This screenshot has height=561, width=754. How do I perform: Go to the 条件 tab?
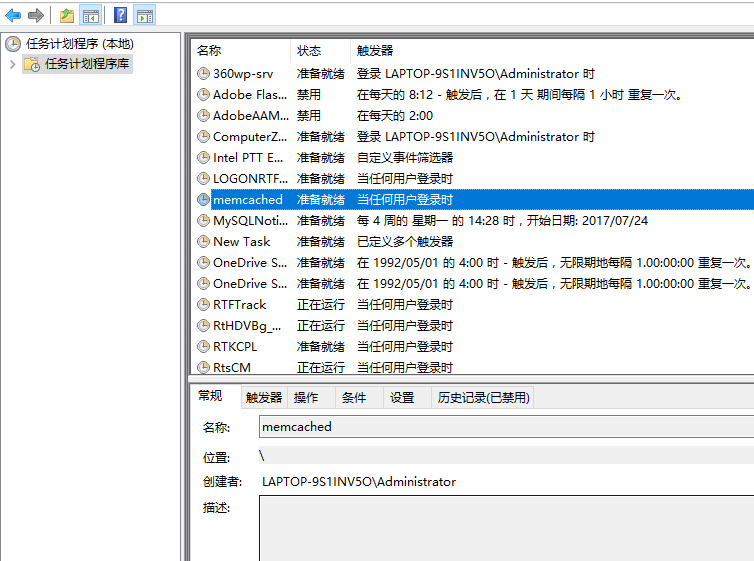coord(354,398)
